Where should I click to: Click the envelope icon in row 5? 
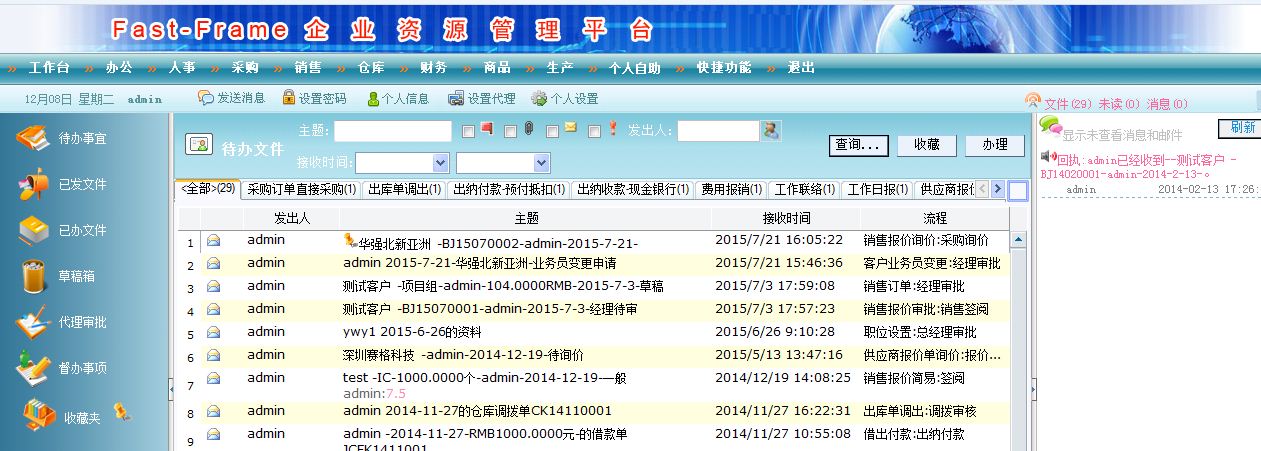[x=214, y=332]
